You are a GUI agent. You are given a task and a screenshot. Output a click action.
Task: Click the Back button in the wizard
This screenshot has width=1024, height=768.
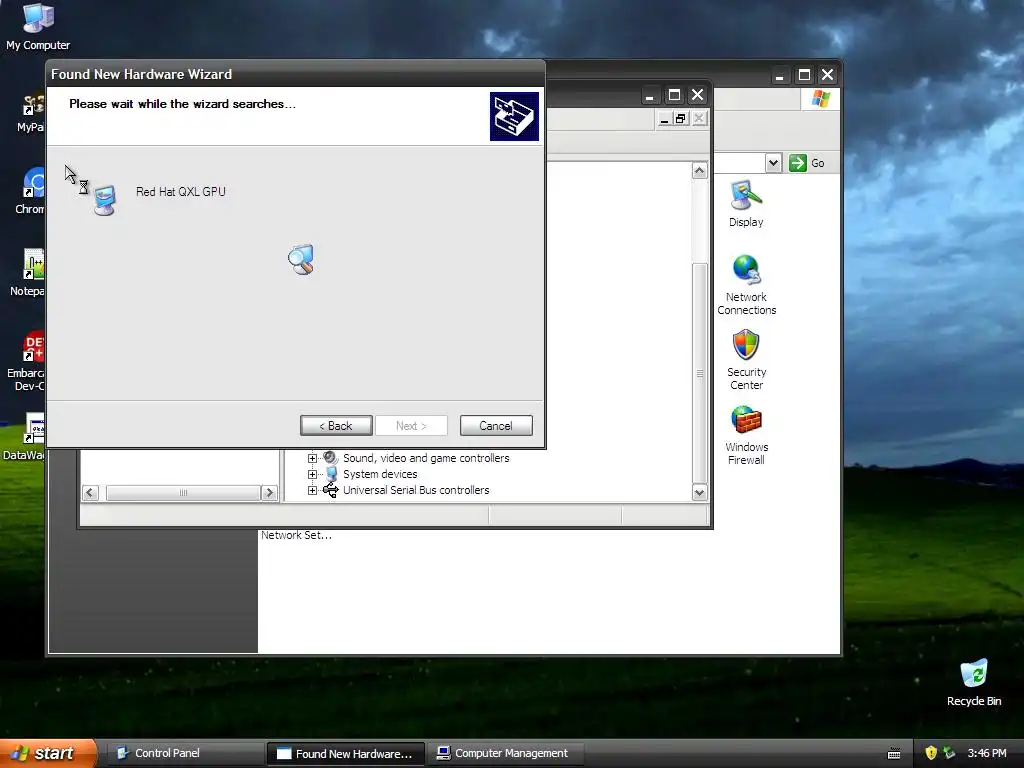[336, 426]
